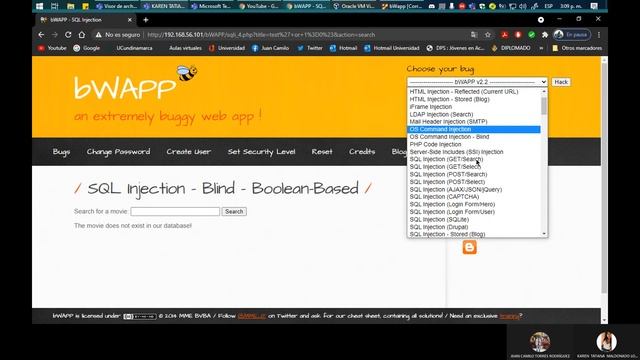Switch to the YouTube Chrome taskbar window

point(259,6)
